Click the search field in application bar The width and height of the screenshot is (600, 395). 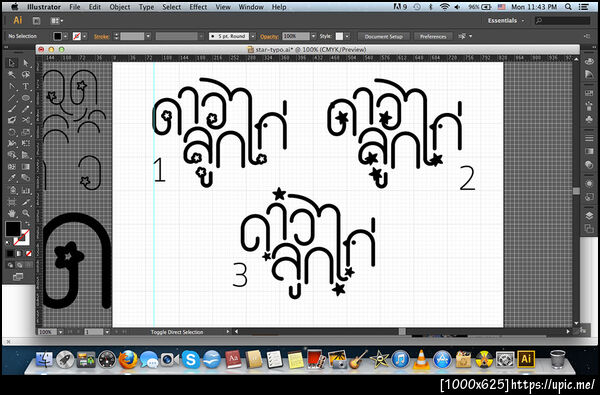tap(563, 21)
